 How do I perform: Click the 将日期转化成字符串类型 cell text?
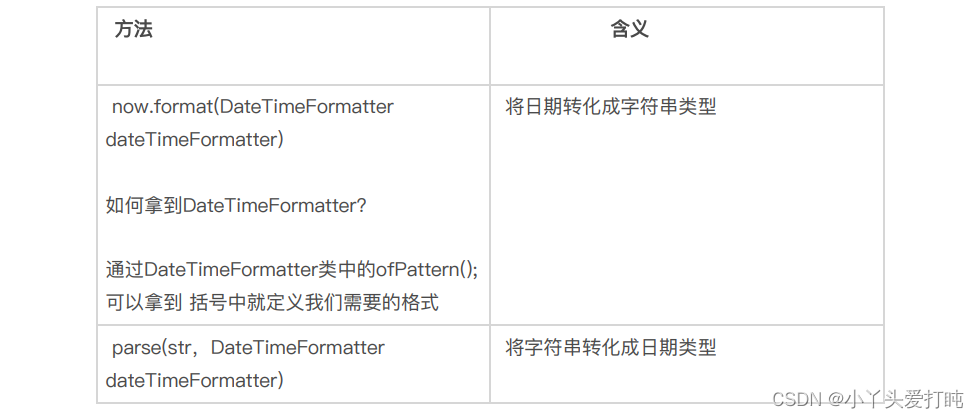tap(611, 106)
